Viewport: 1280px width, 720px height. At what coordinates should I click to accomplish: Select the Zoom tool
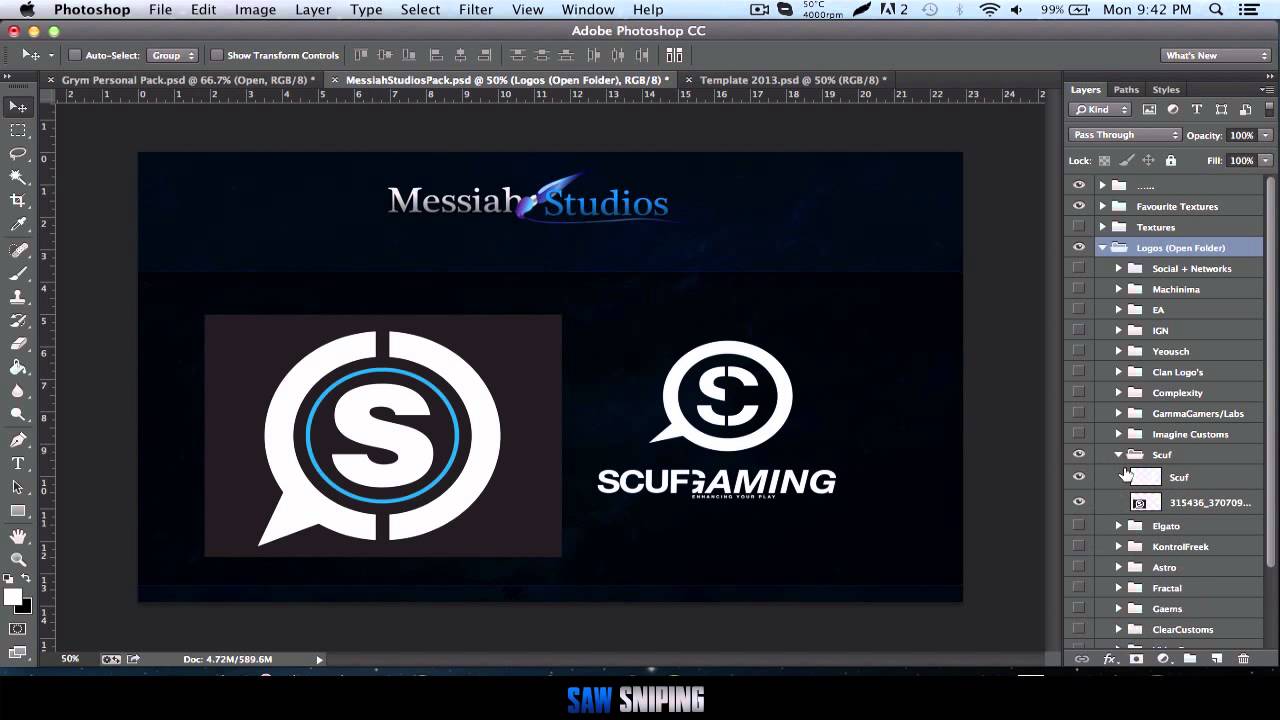tap(18, 560)
